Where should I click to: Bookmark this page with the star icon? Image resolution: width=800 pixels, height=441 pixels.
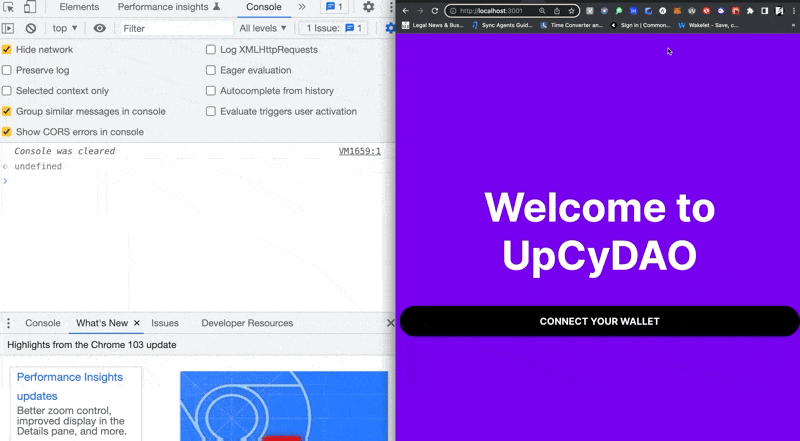571,10
